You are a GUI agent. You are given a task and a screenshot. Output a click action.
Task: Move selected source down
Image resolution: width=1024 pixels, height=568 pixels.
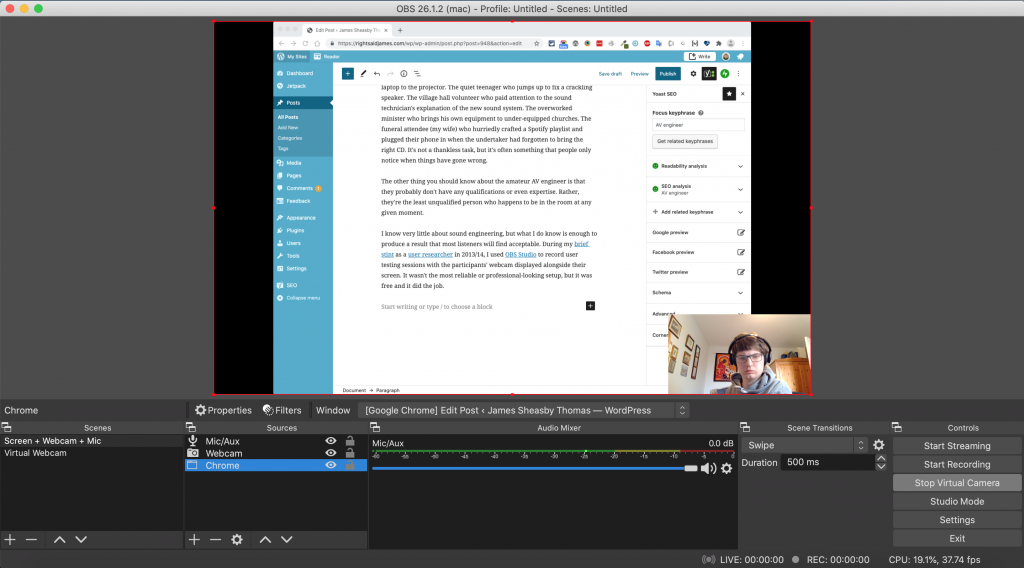(287, 539)
